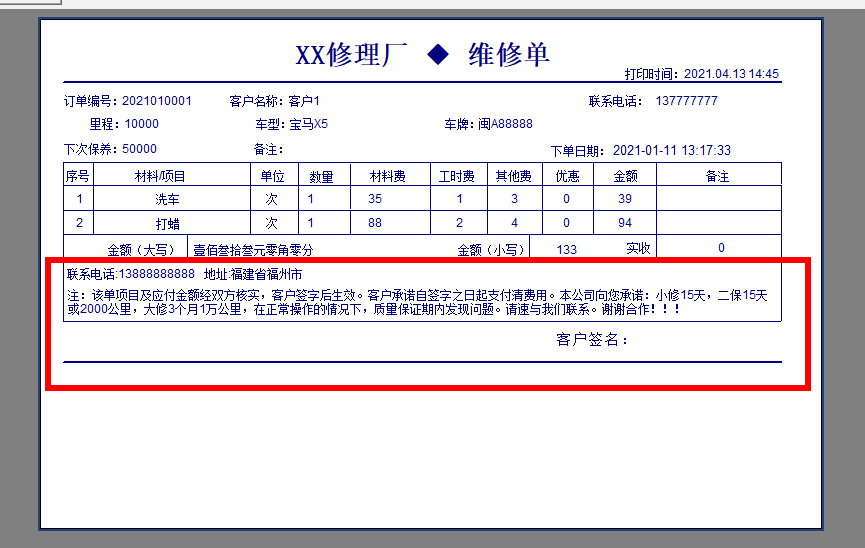Screen dimensions: 865x548
Task: Click the XX修理厂 title text
Action: click(x=351, y=55)
